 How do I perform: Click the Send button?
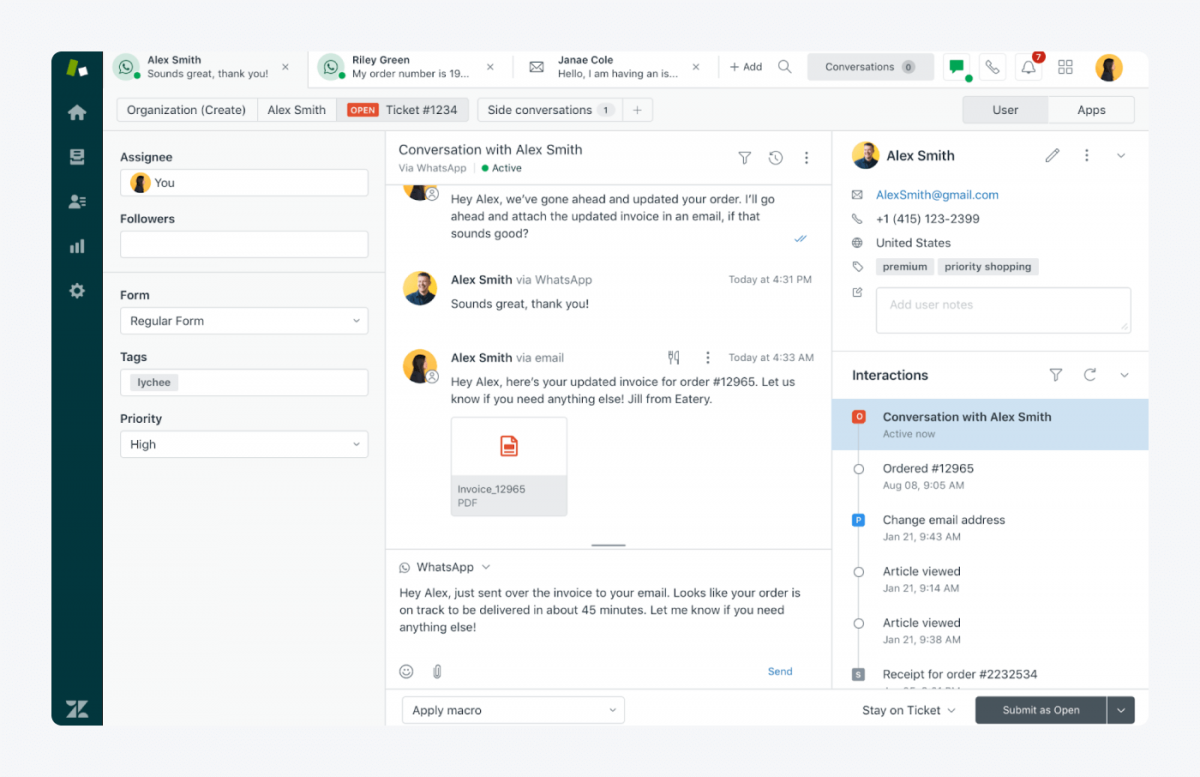click(x=780, y=672)
